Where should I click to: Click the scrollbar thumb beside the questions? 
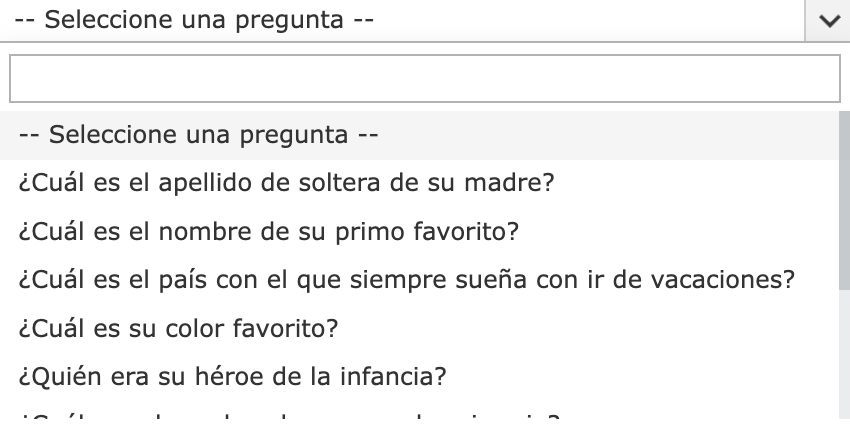coord(844,200)
